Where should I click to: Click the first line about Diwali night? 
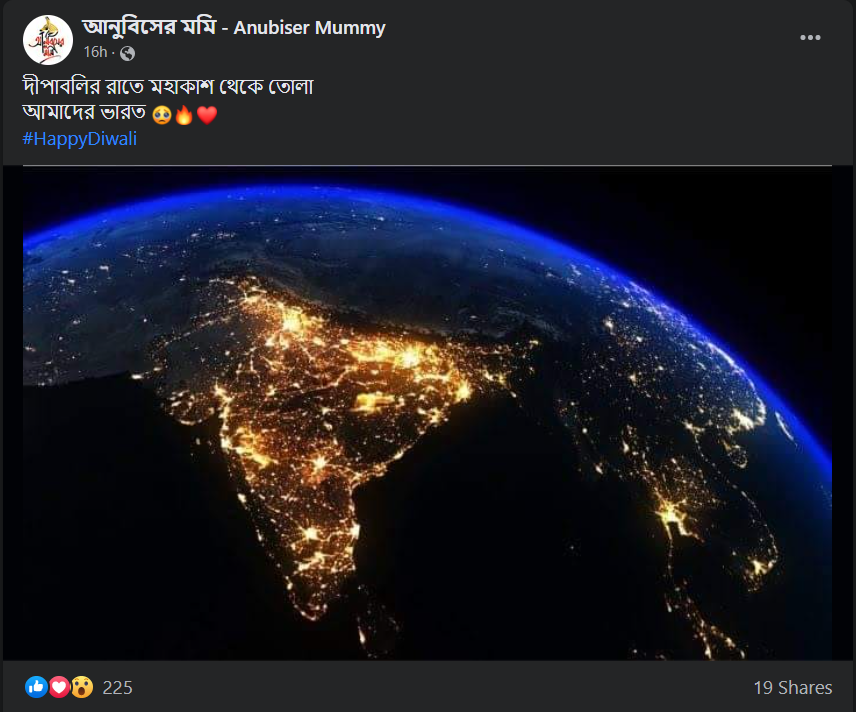(x=168, y=86)
